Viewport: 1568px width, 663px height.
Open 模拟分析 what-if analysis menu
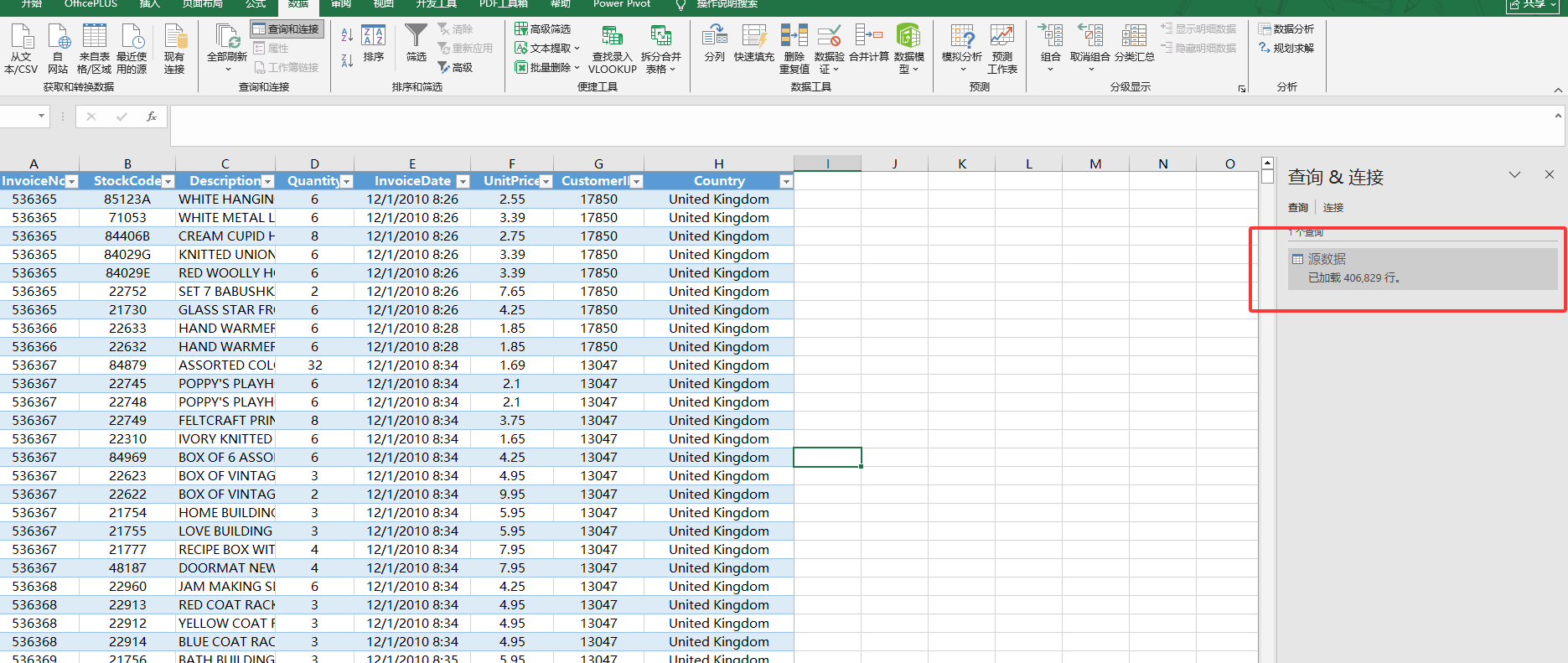pyautogui.click(x=962, y=49)
